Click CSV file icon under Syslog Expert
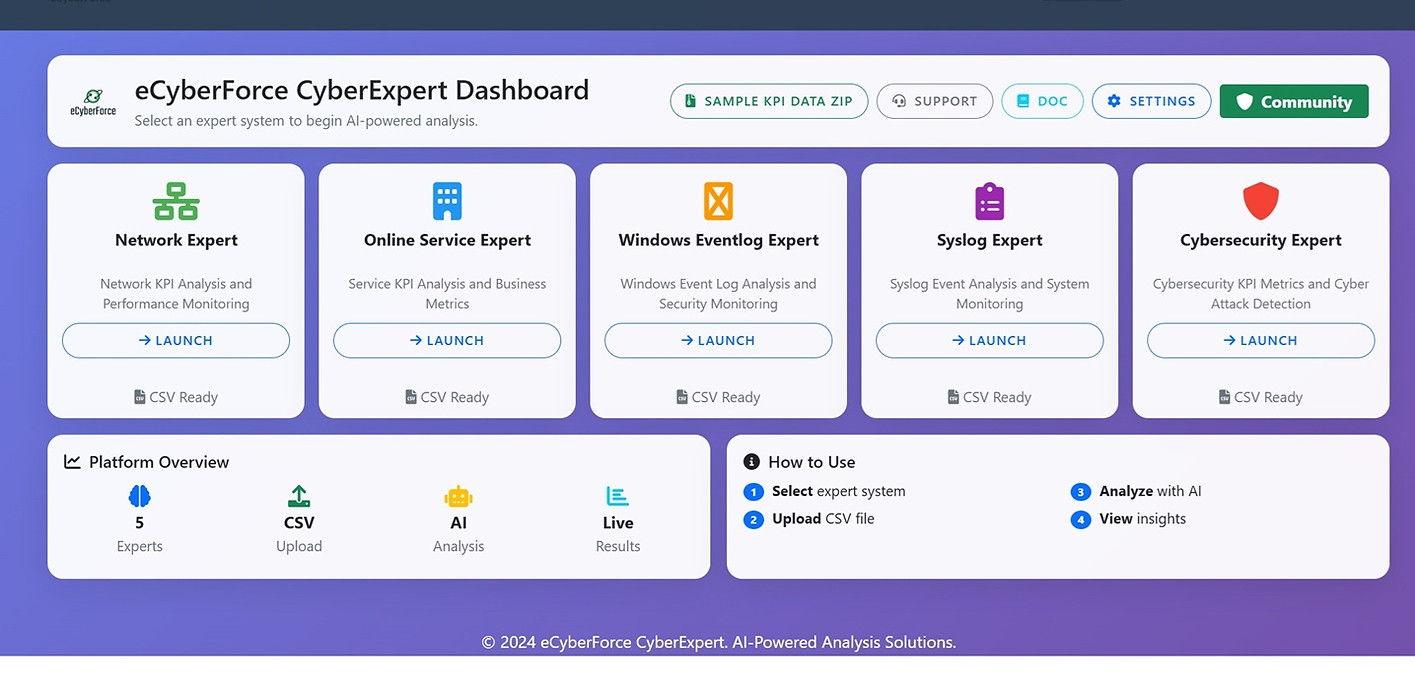The width and height of the screenshot is (1415, 680). pyautogui.click(x=953, y=397)
